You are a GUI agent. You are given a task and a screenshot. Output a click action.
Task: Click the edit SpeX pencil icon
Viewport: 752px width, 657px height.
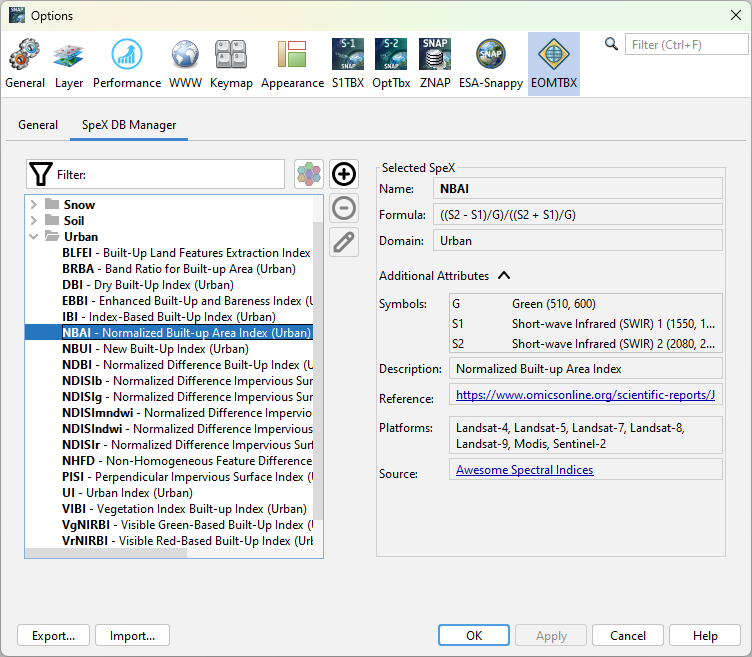[x=343, y=242]
